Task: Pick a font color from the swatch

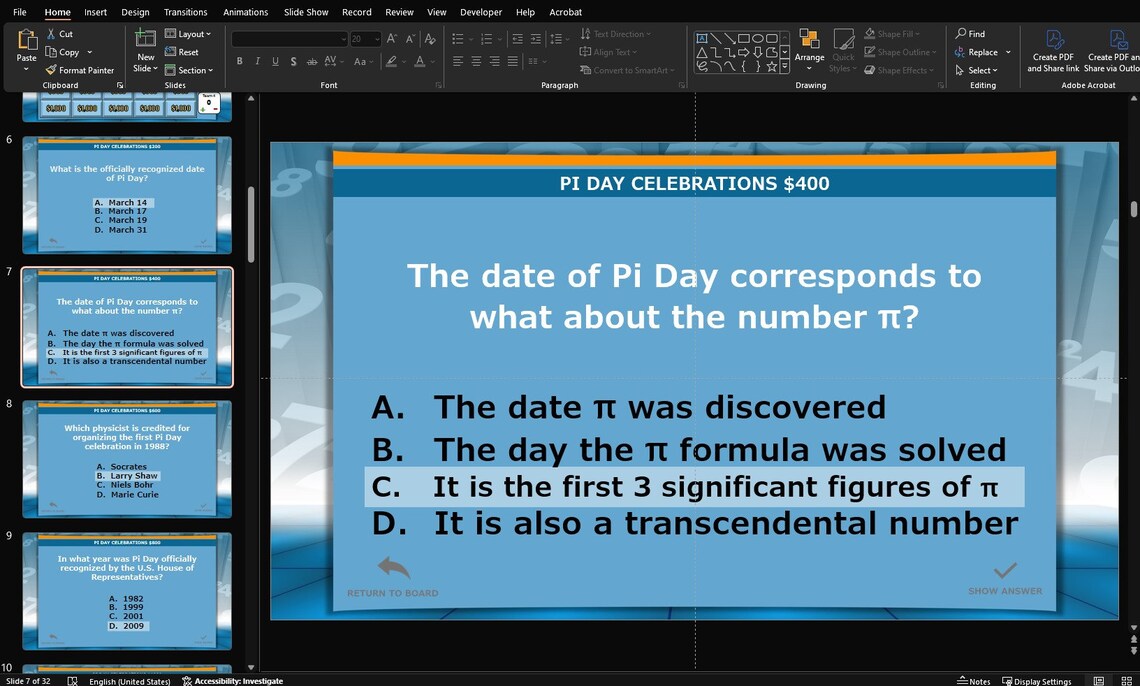Action: [419, 61]
